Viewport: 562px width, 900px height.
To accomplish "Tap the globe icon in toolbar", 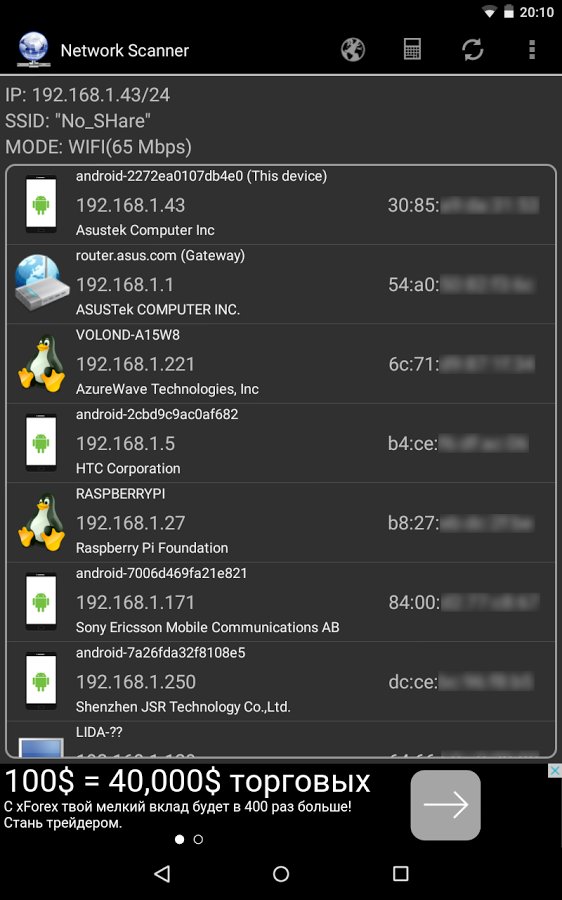I will (x=352, y=50).
